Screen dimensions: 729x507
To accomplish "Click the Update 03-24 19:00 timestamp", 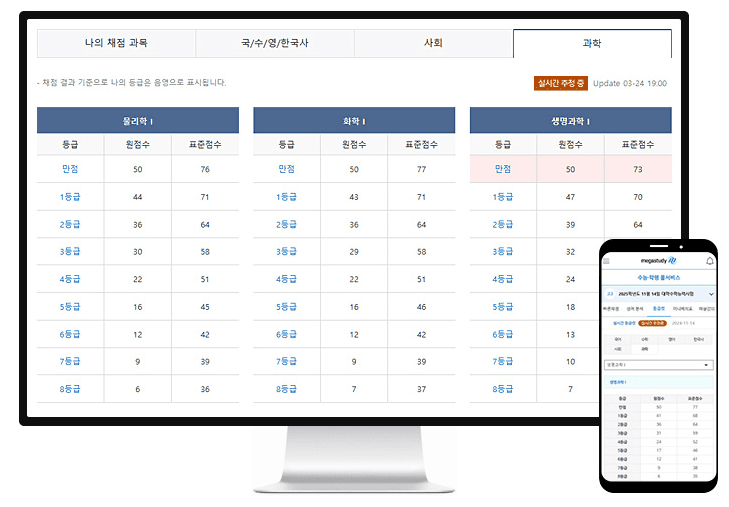I will click(x=630, y=83).
